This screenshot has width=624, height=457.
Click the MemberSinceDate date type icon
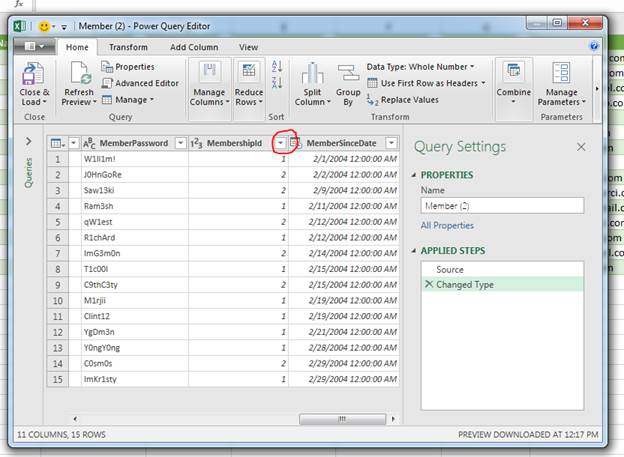pyautogui.click(x=295, y=143)
